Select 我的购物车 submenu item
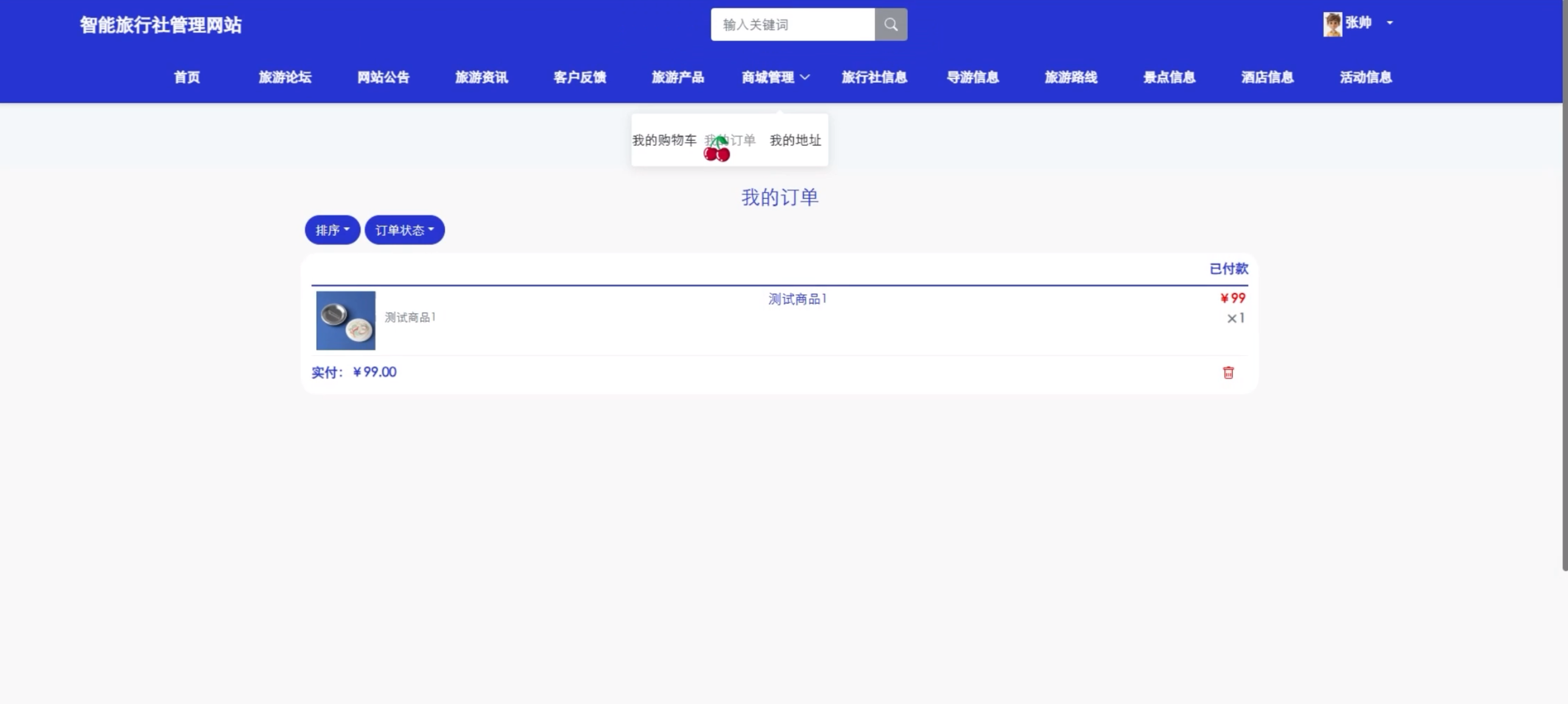This screenshot has width=1568, height=704. pyautogui.click(x=664, y=140)
